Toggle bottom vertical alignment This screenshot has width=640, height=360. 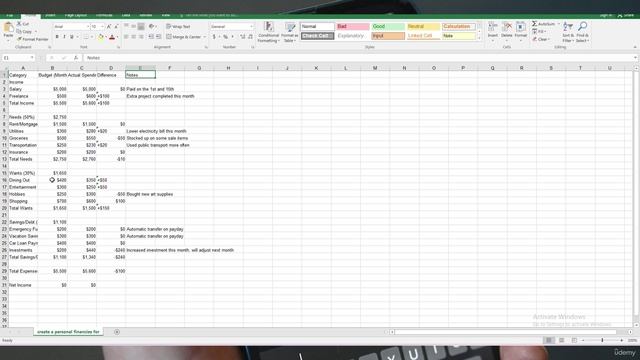[x=141, y=27]
